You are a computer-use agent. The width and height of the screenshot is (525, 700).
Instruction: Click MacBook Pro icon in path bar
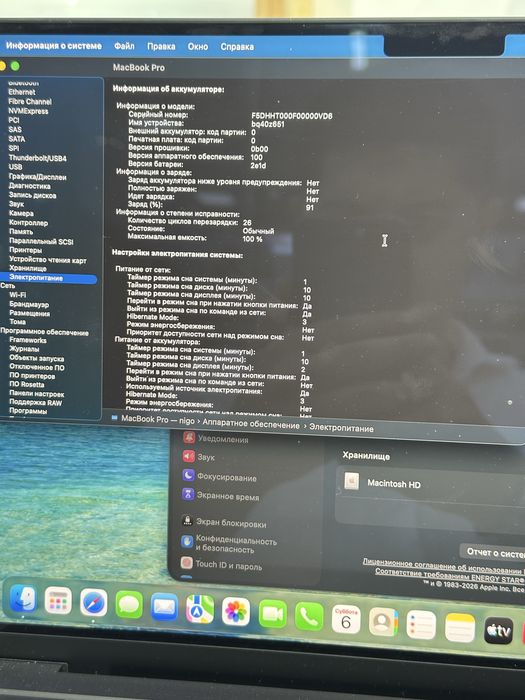114,418
